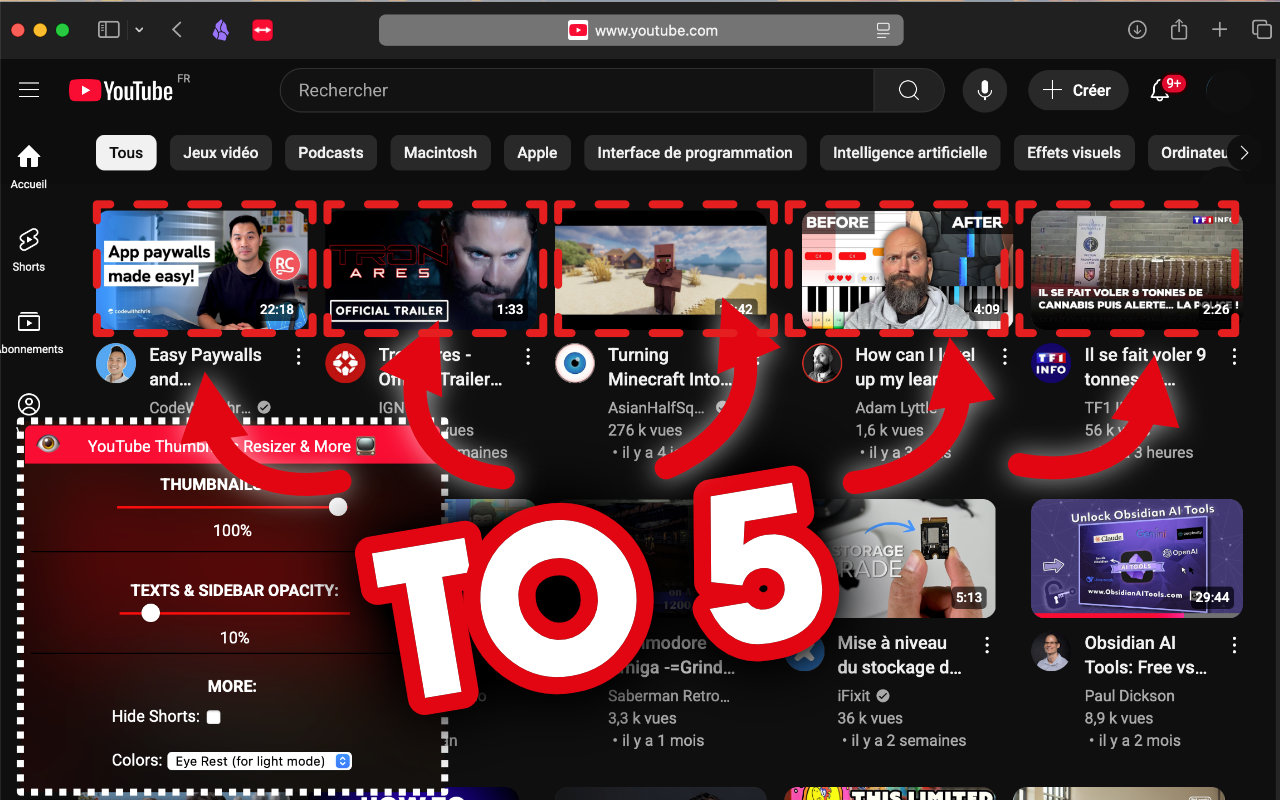The width and height of the screenshot is (1280, 800).
Task: Open the Il se fait voler title
Action: click(1146, 367)
